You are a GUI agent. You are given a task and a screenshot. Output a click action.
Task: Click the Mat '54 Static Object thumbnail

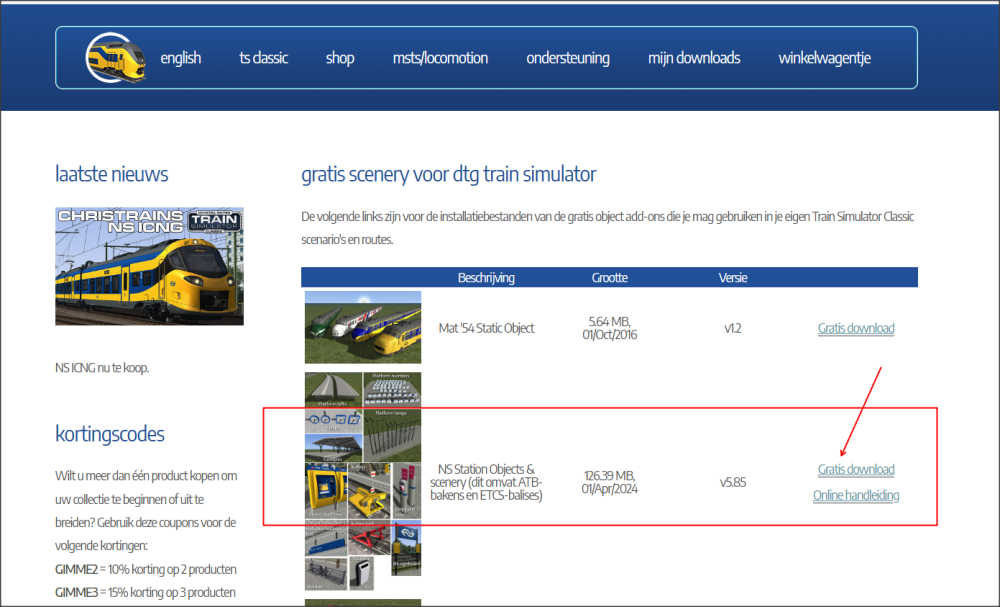coord(362,327)
